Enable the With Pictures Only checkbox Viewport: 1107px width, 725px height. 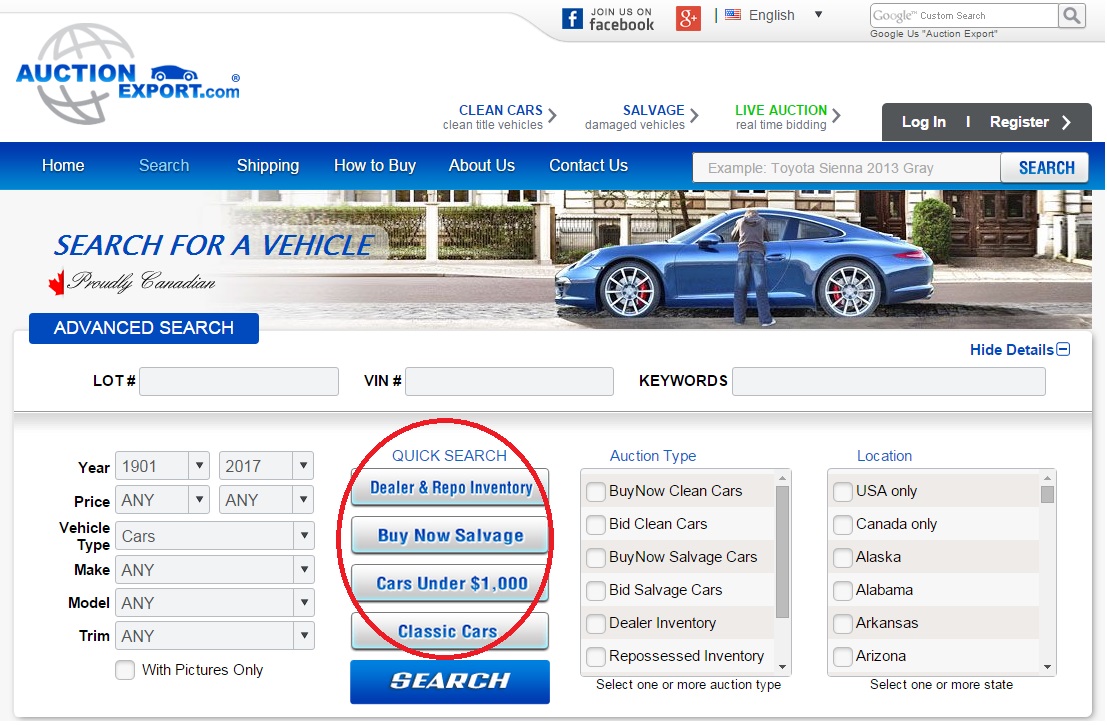pyautogui.click(x=125, y=670)
